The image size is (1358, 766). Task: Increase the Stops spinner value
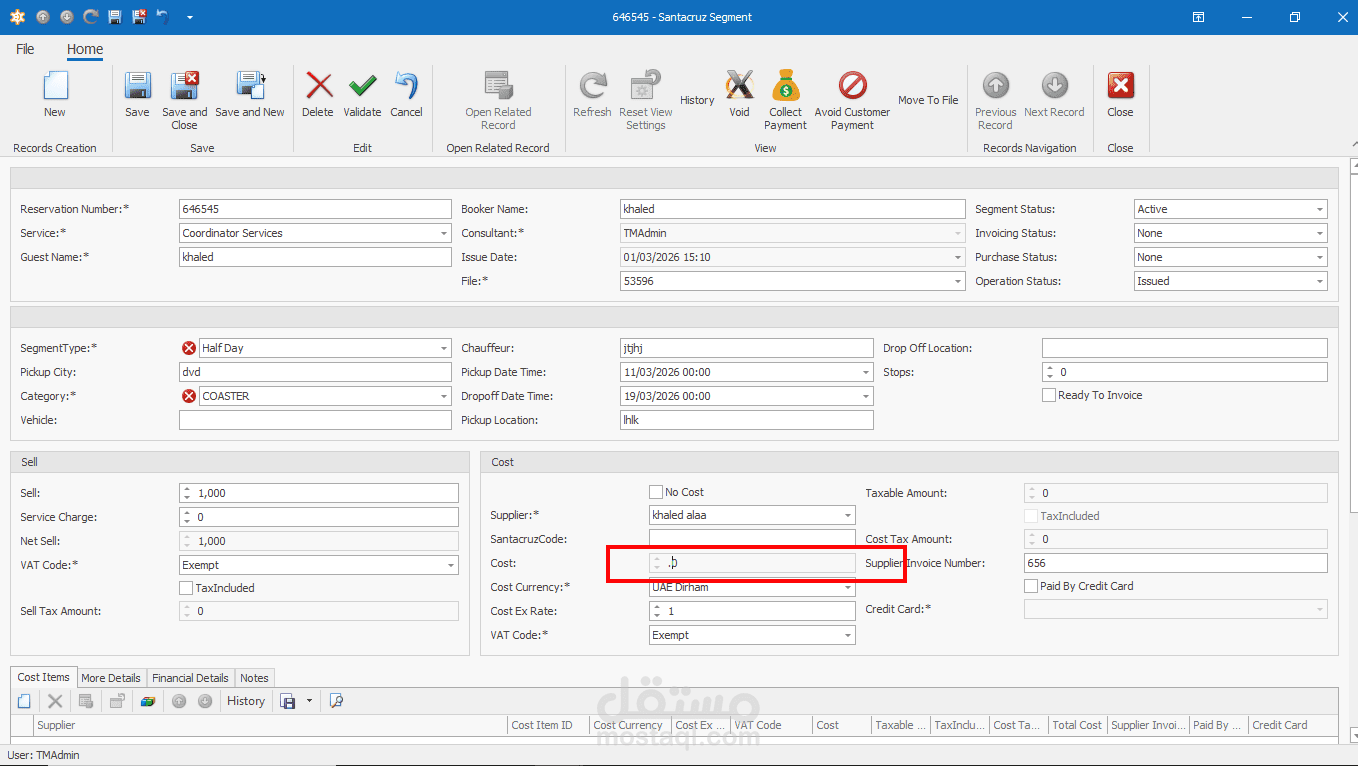[1049, 368]
